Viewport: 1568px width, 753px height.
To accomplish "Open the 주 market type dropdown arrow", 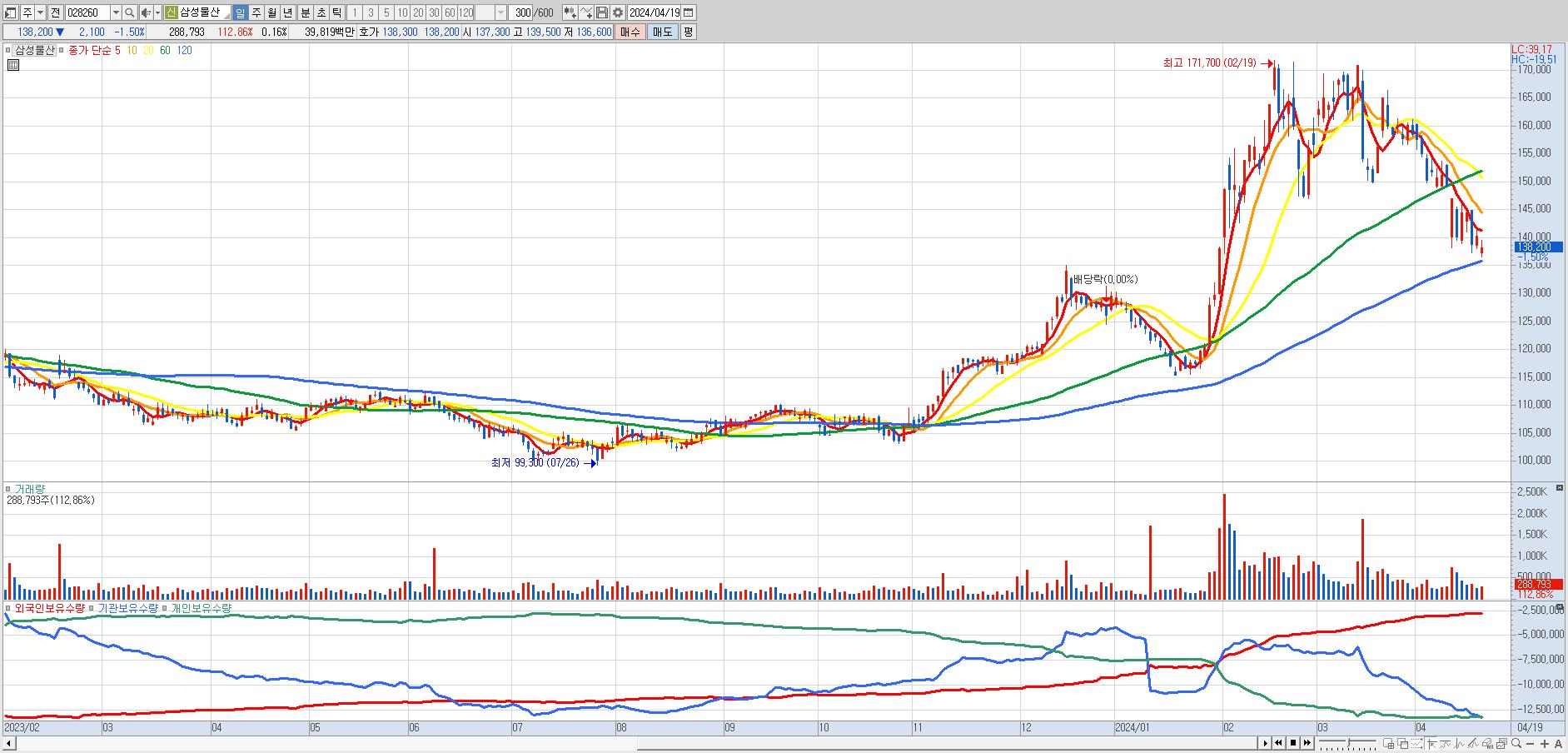I will click(x=40, y=12).
